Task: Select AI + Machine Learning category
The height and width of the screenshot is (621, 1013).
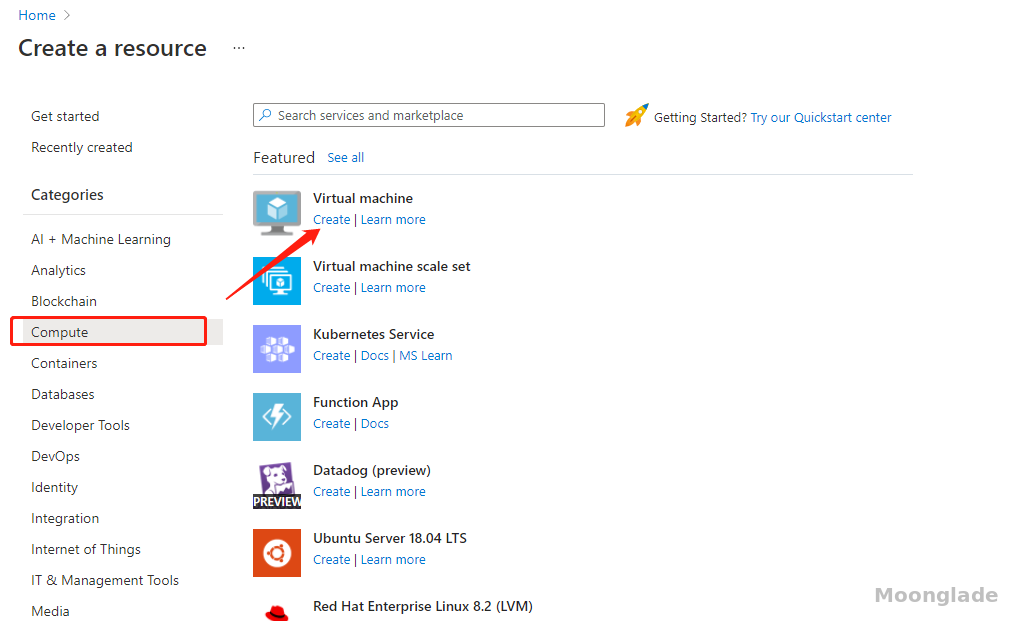Action: [x=101, y=239]
